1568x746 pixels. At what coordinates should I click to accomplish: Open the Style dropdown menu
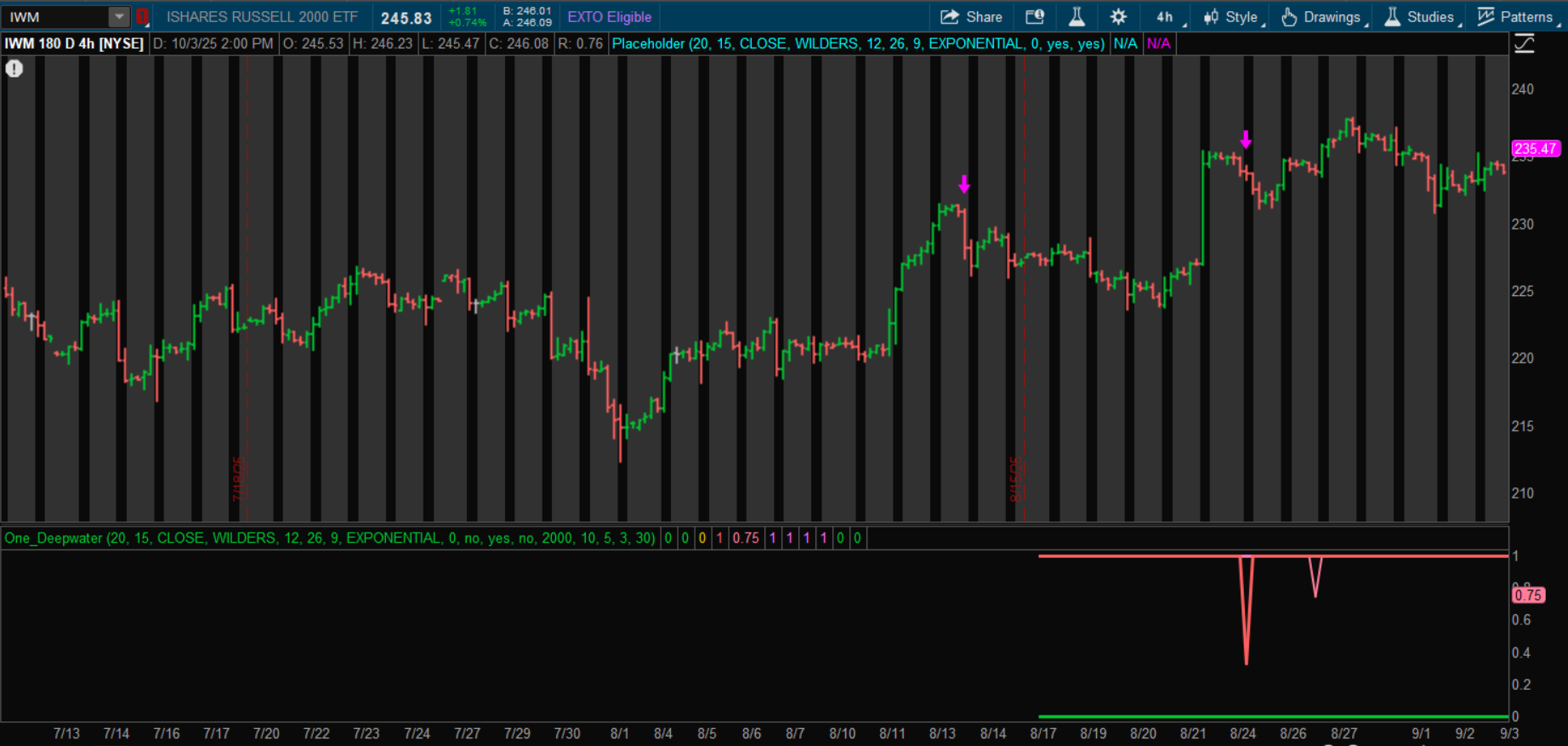tap(1231, 17)
